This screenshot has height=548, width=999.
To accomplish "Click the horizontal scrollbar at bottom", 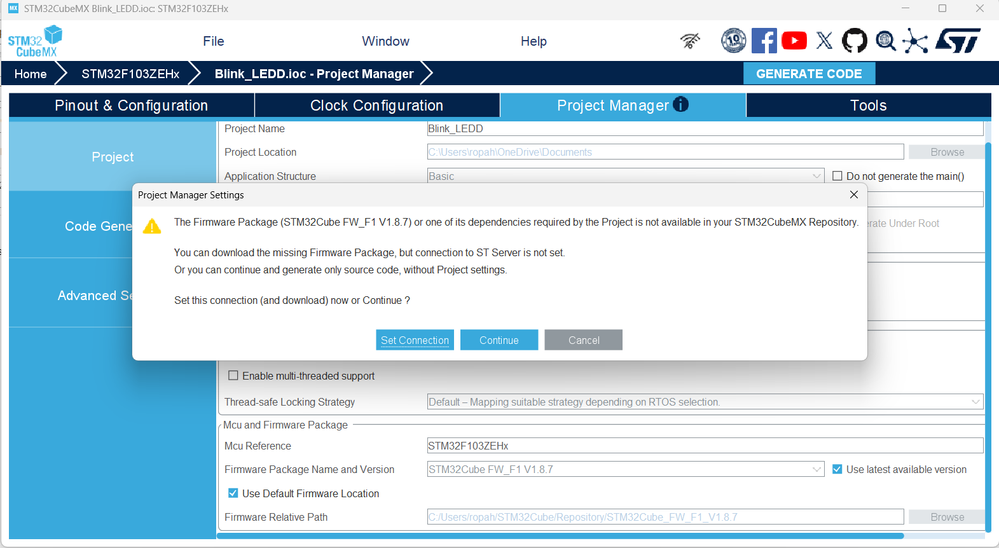I will coord(561,535).
